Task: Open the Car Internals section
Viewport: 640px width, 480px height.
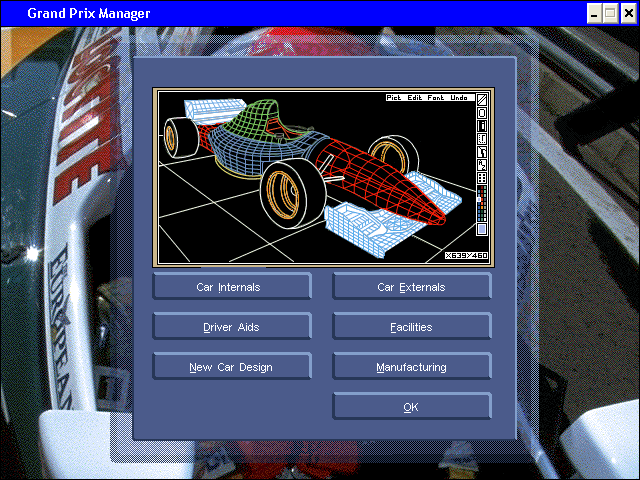Action: [x=232, y=287]
